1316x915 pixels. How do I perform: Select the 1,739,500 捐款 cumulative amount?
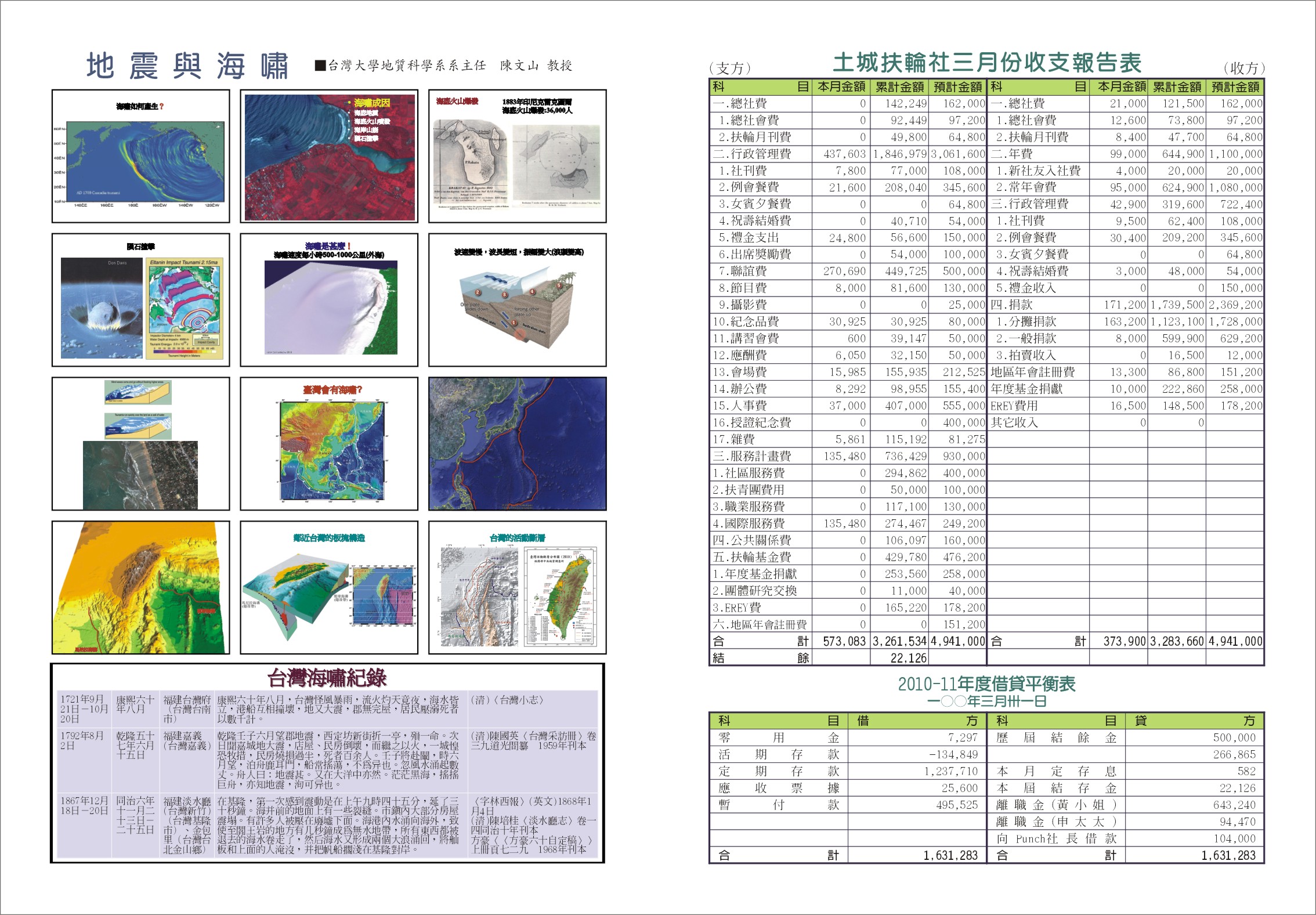pyautogui.click(x=1177, y=305)
